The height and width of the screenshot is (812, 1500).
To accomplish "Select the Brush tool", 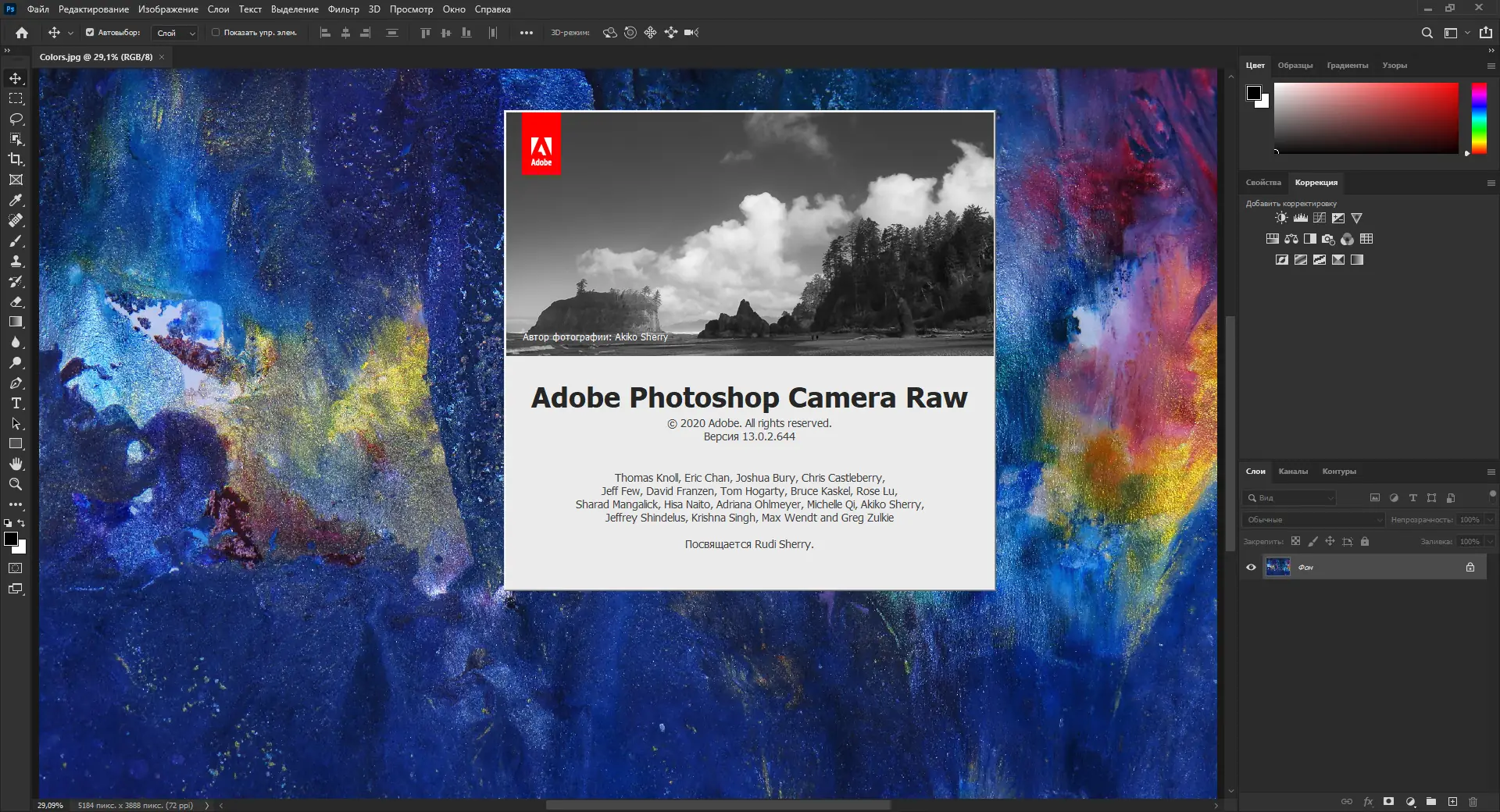I will [16, 240].
